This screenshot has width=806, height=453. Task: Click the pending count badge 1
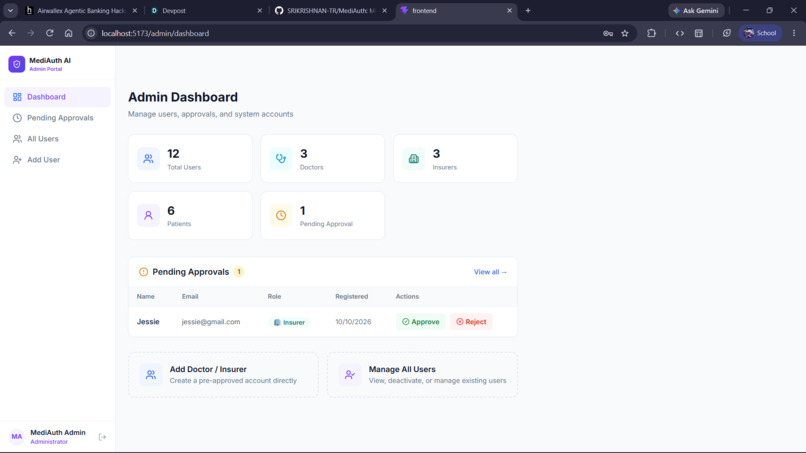tap(239, 272)
